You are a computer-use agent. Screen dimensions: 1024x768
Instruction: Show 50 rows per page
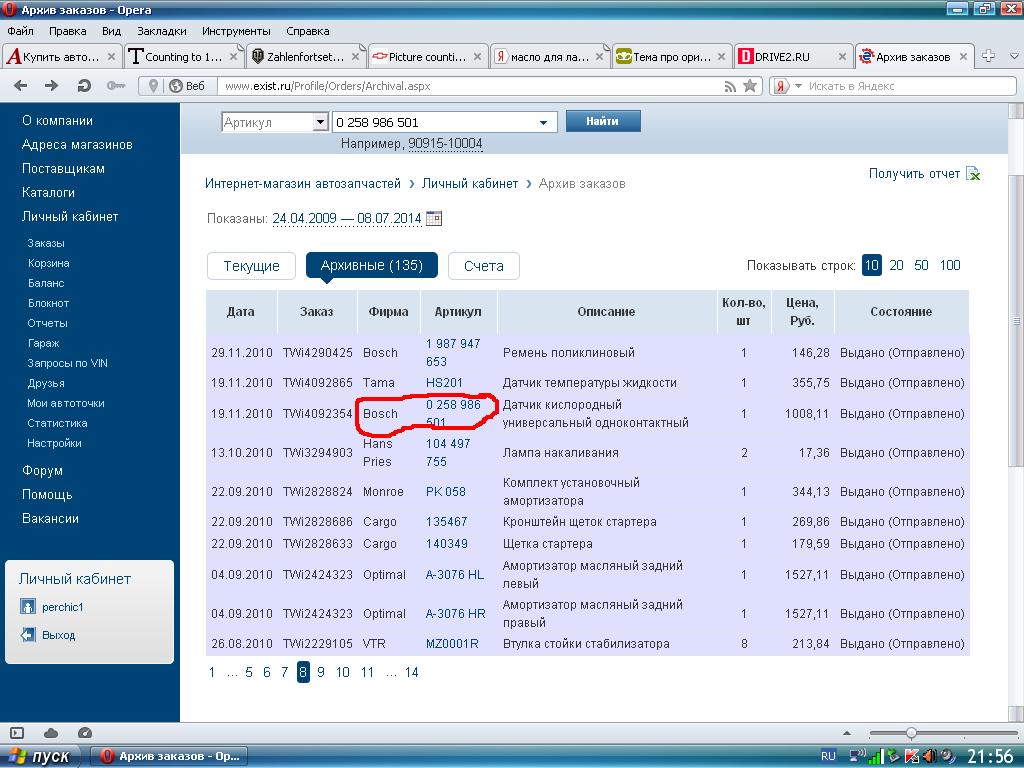(921, 265)
